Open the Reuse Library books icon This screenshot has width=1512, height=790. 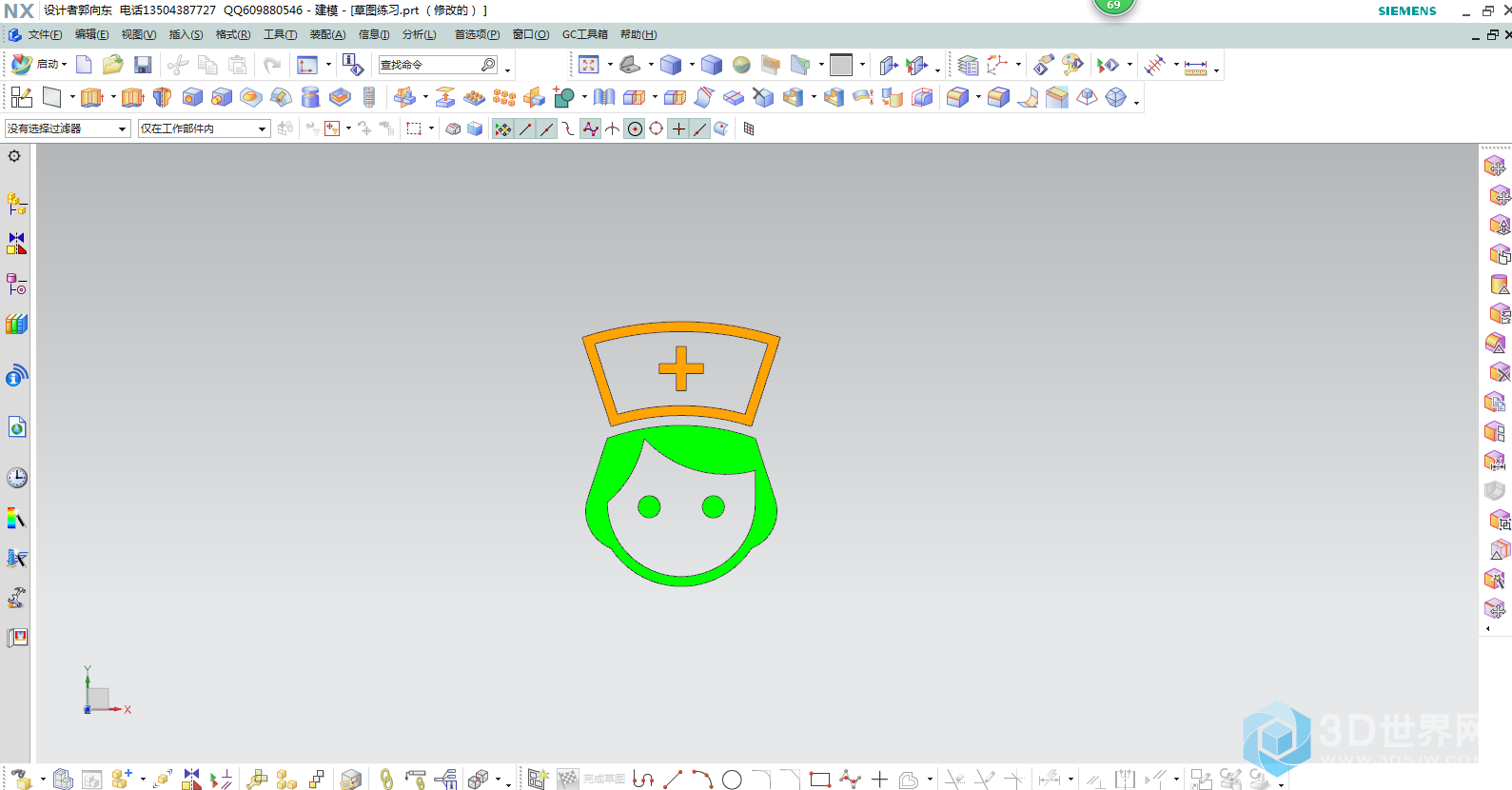click(16, 325)
